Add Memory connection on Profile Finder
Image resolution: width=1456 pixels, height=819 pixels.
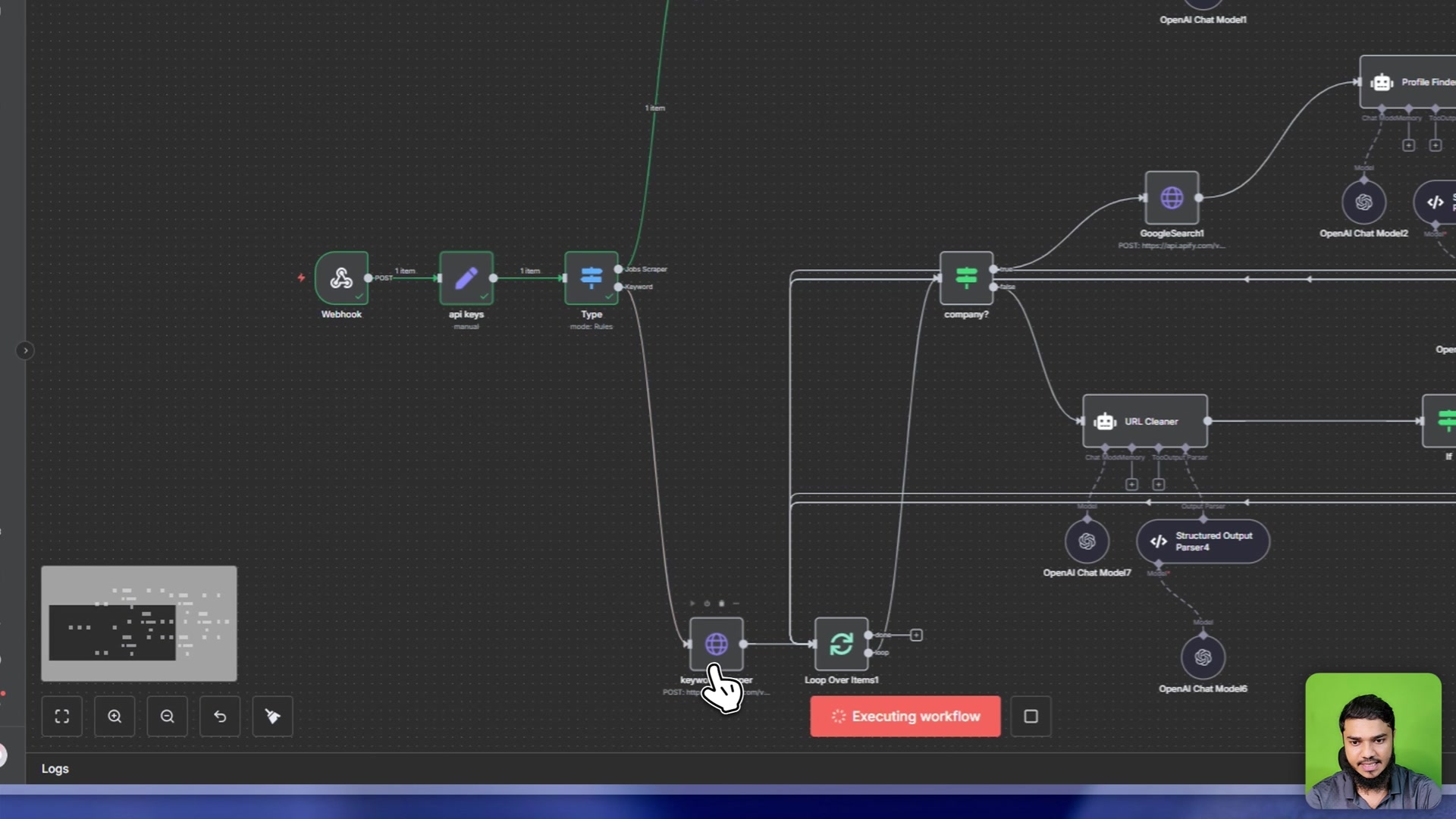1408,145
